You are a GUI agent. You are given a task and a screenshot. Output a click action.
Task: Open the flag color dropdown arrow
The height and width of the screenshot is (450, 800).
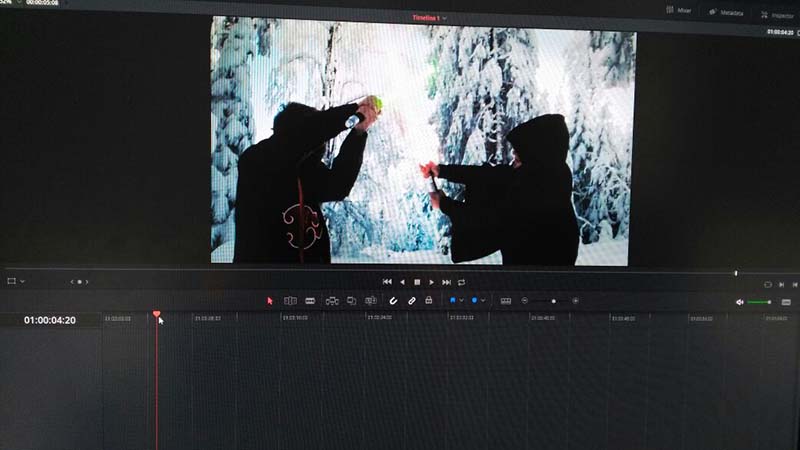(462, 301)
